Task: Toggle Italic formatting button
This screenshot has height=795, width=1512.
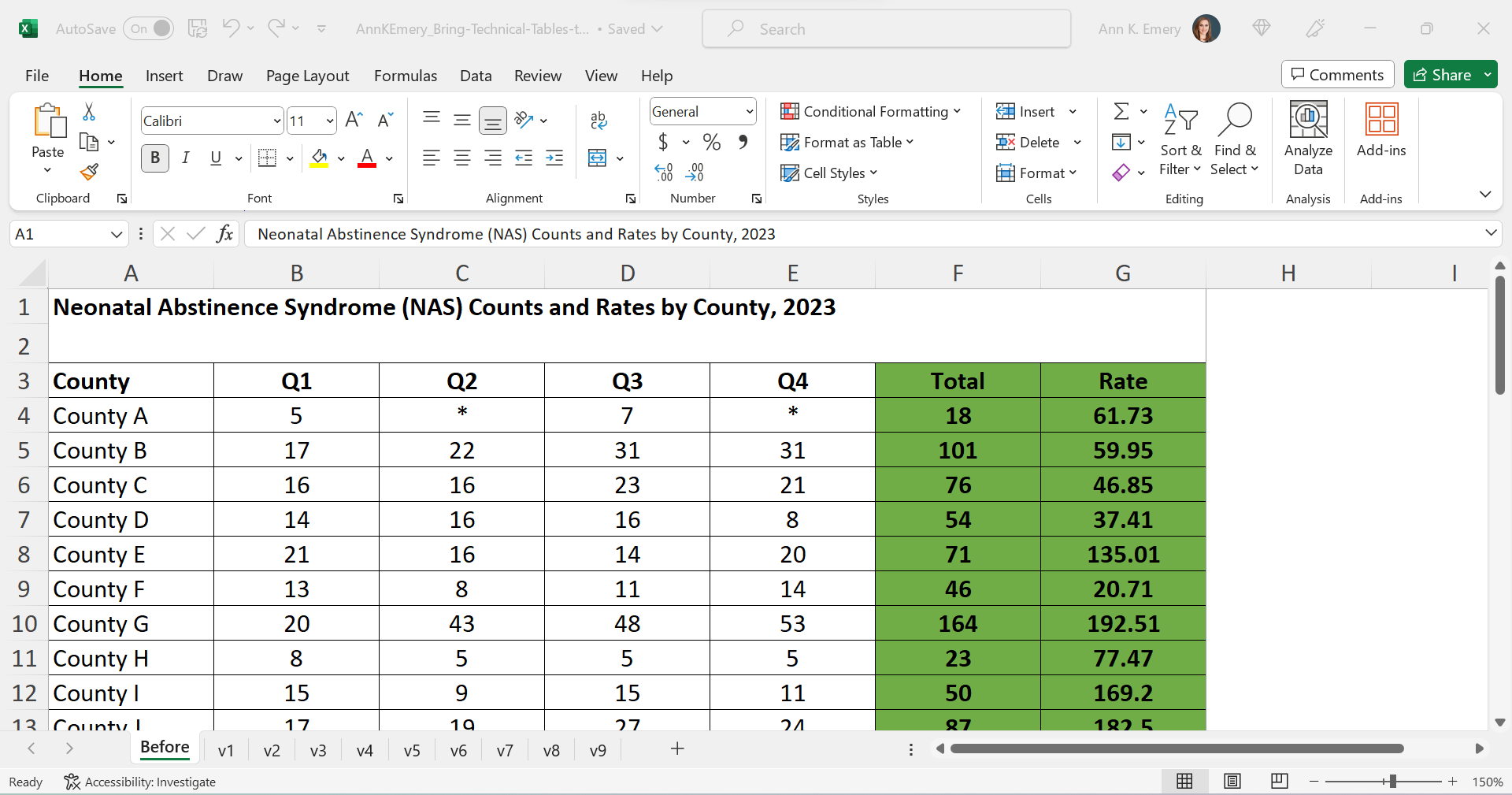Action: click(186, 158)
